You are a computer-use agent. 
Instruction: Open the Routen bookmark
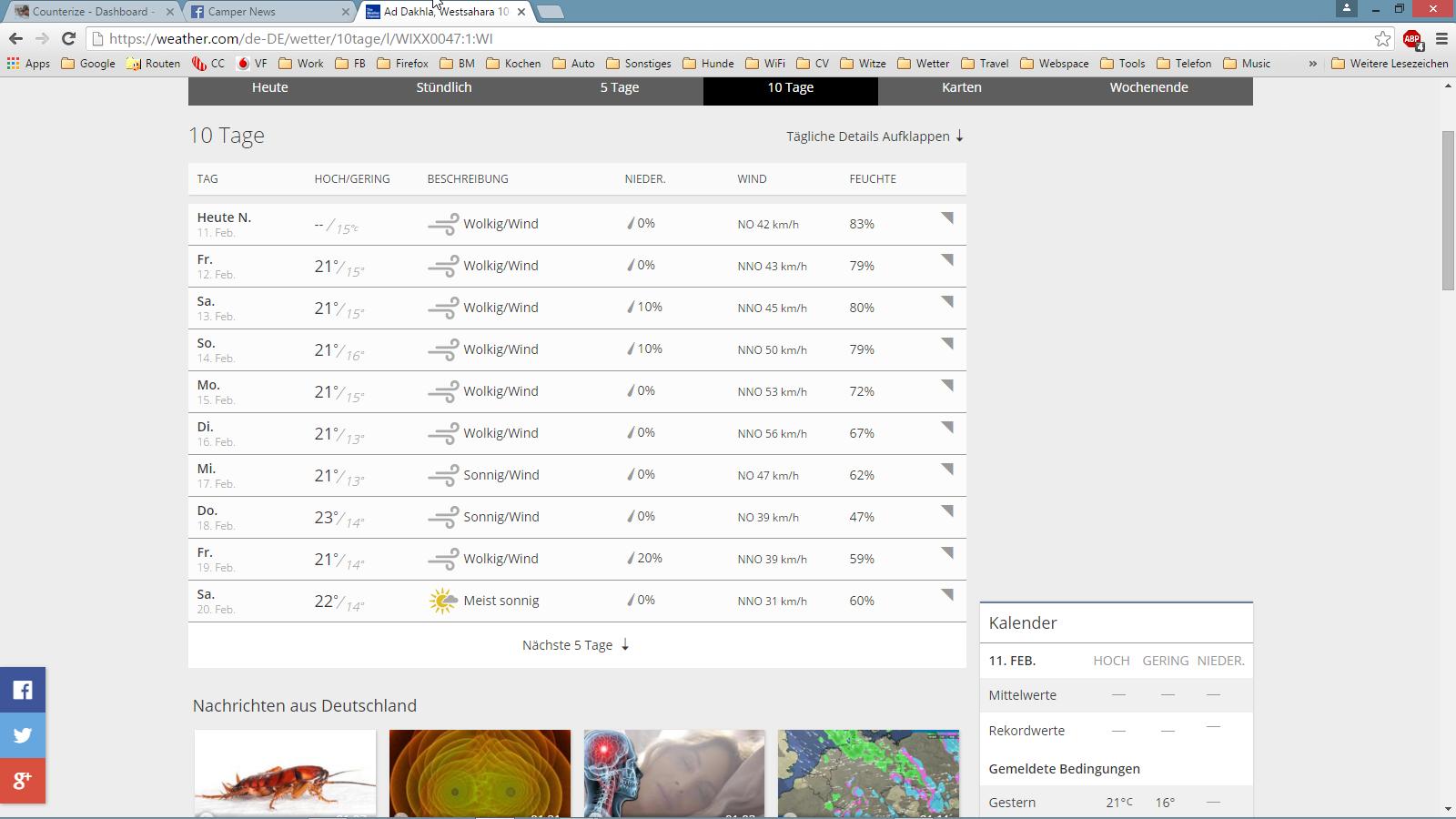[153, 63]
